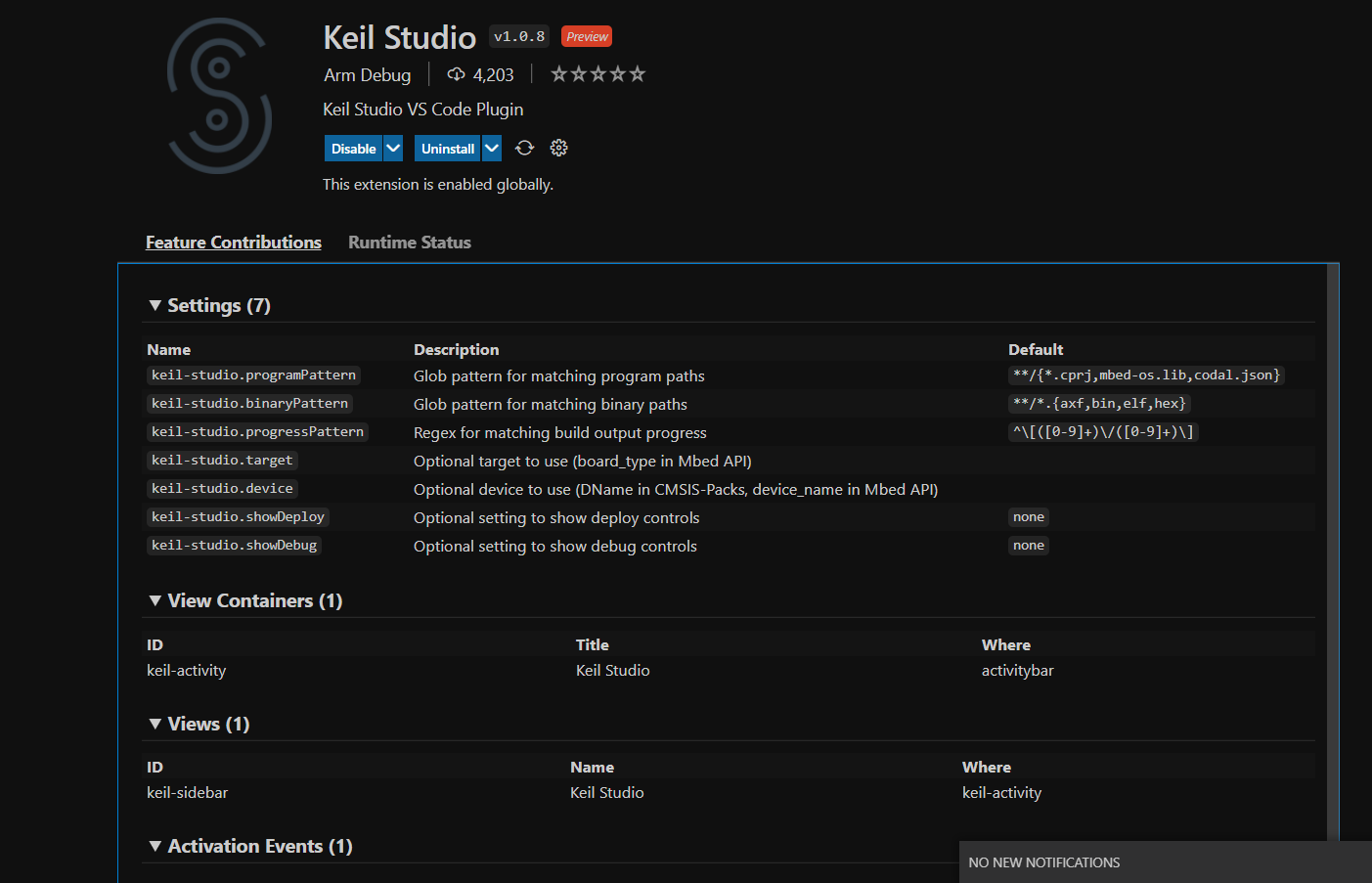Click the Description column header in Settings

457,350
